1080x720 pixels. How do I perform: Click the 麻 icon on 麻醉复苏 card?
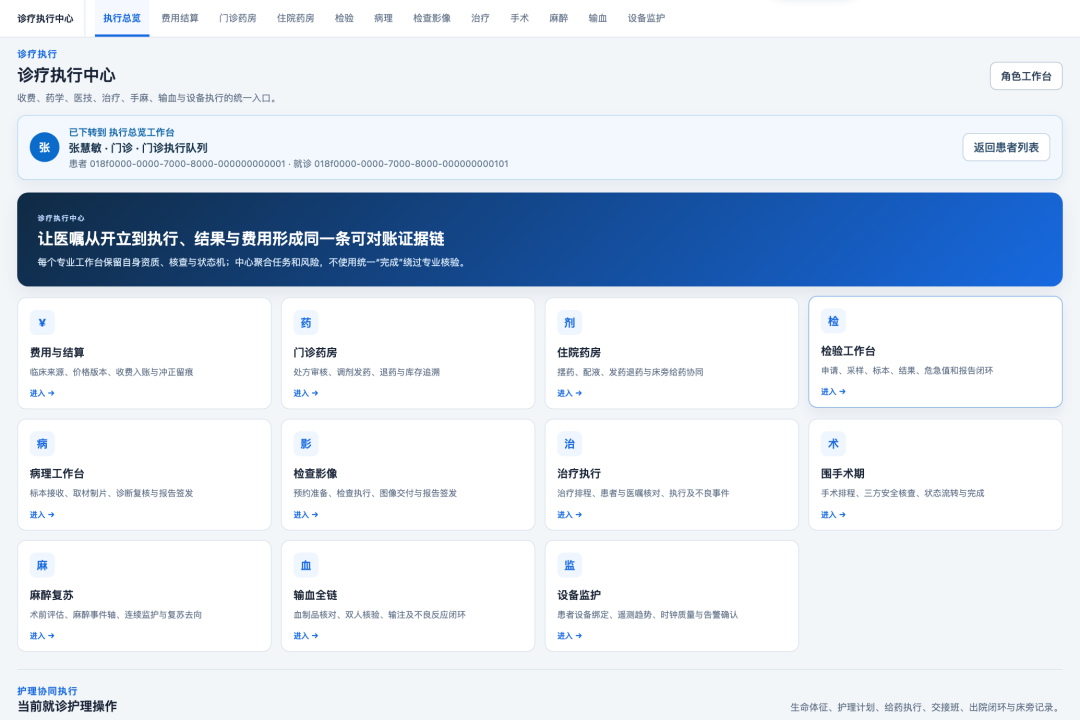(42, 565)
